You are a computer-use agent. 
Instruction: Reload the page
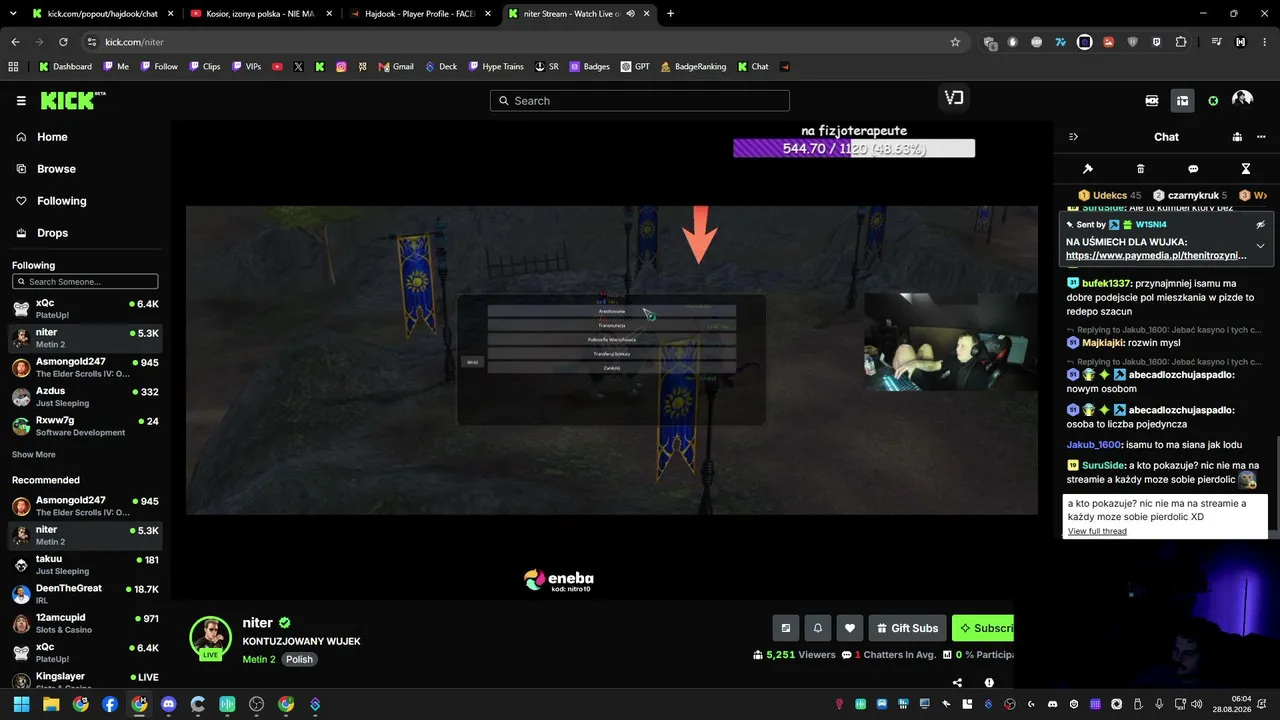tap(63, 42)
